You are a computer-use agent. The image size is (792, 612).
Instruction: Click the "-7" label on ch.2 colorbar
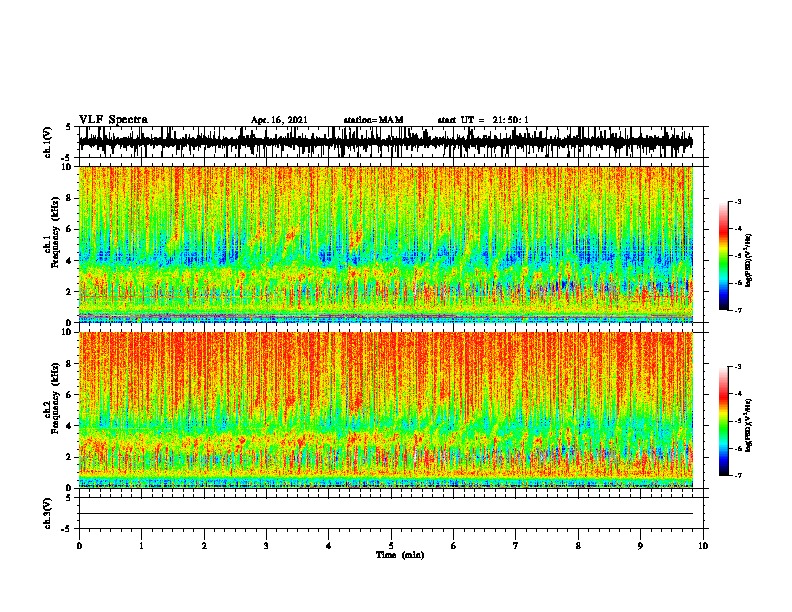[x=737, y=476]
